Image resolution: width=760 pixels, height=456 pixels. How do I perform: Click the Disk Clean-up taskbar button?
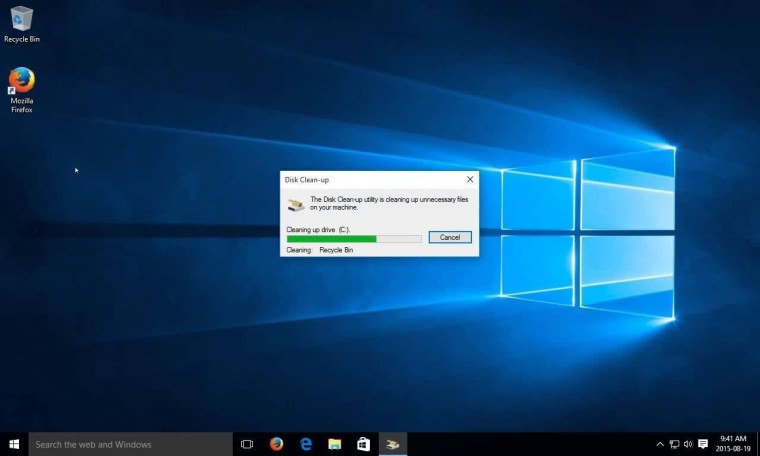click(394, 444)
